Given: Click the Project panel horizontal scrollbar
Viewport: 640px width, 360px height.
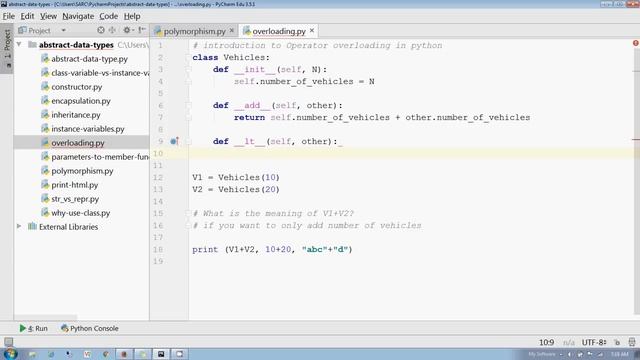Looking at the screenshot, I should click(45, 317).
